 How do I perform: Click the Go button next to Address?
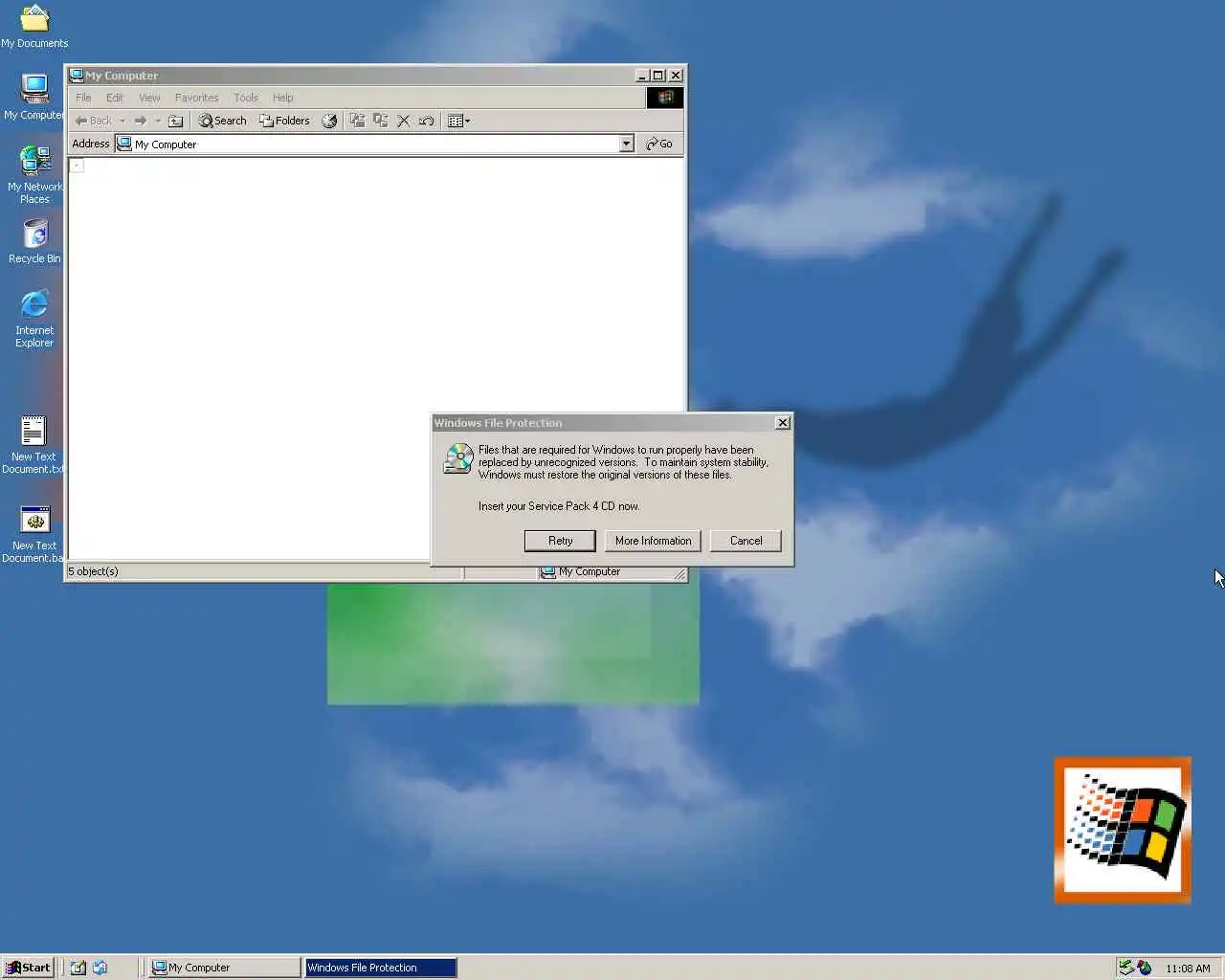coord(659,144)
